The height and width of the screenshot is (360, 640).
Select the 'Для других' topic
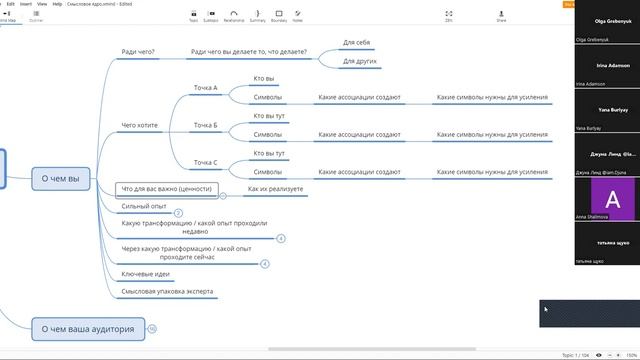point(360,61)
